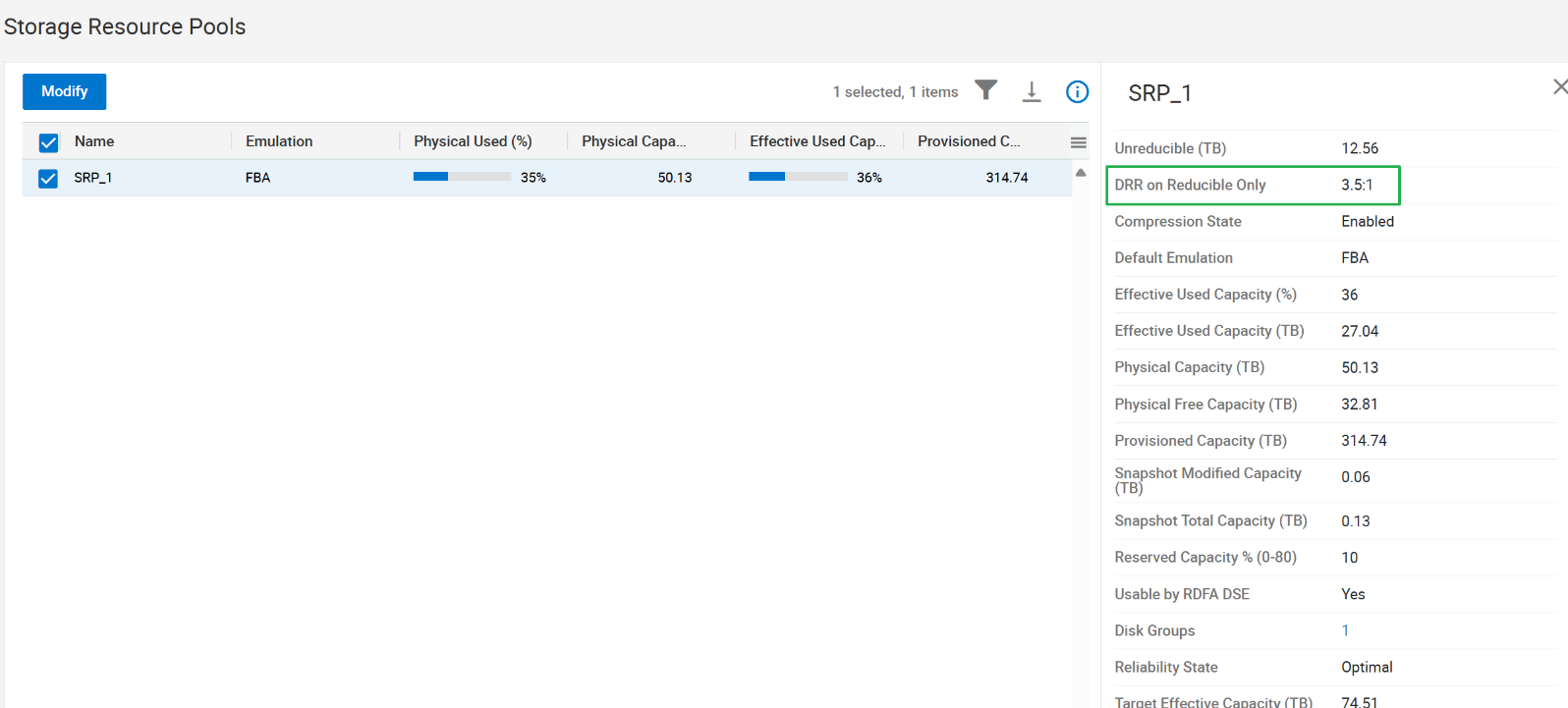Open the column settings hamburger menu
Image resolution: width=1568 pixels, height=708 pixels.
tap(1078, 142)
